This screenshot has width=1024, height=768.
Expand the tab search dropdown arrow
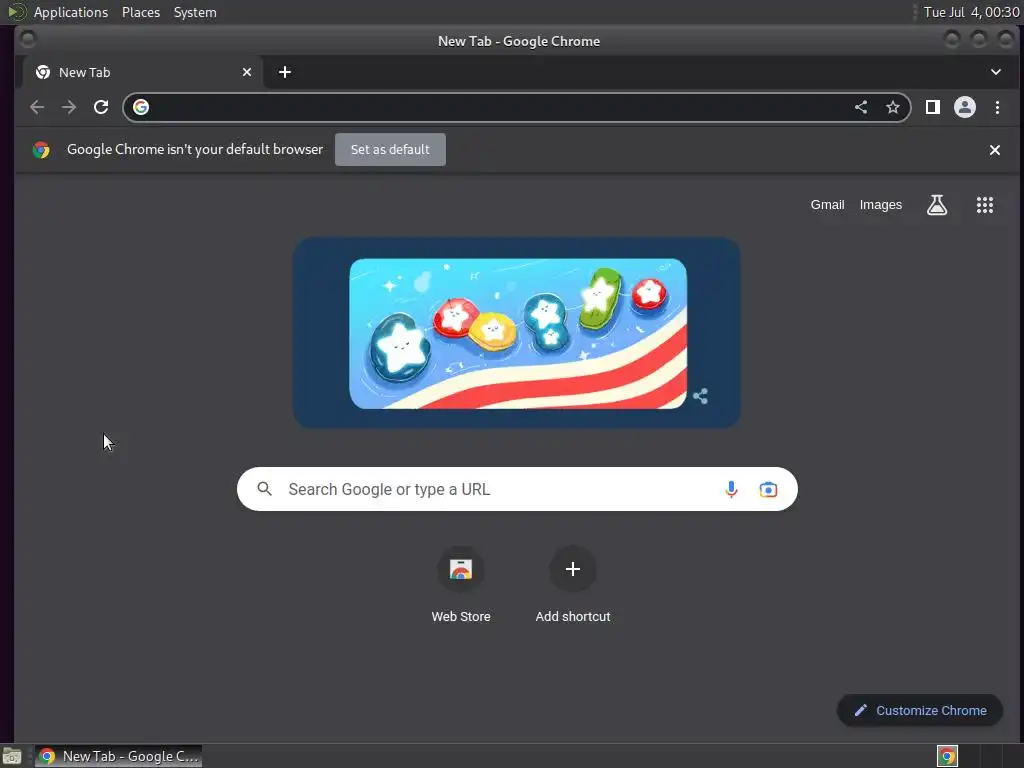point(996,72)
